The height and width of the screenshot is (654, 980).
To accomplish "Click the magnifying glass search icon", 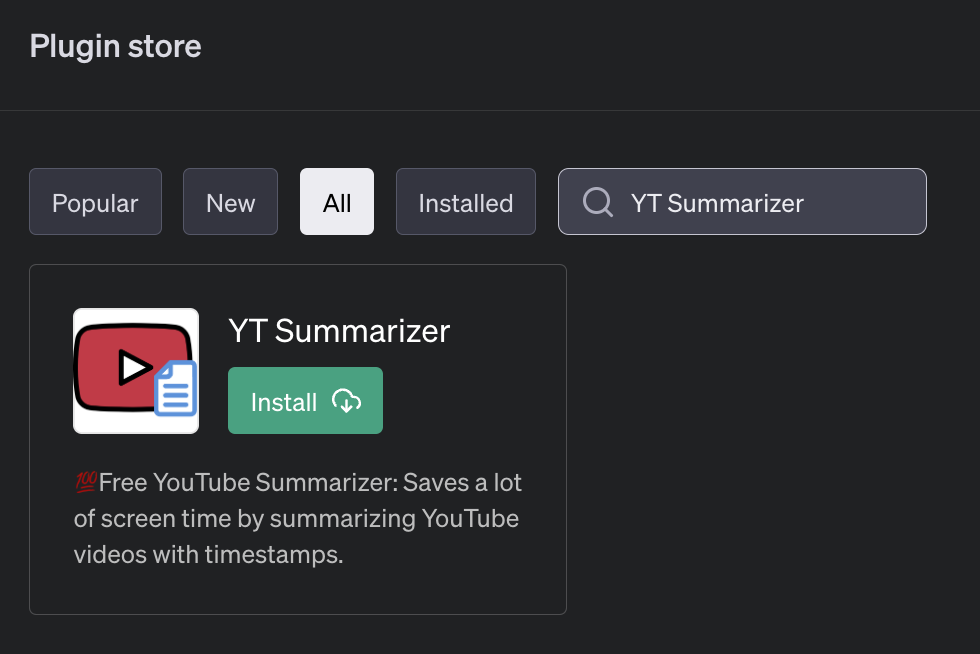I will pyautogui.click(x=598, y=202).
